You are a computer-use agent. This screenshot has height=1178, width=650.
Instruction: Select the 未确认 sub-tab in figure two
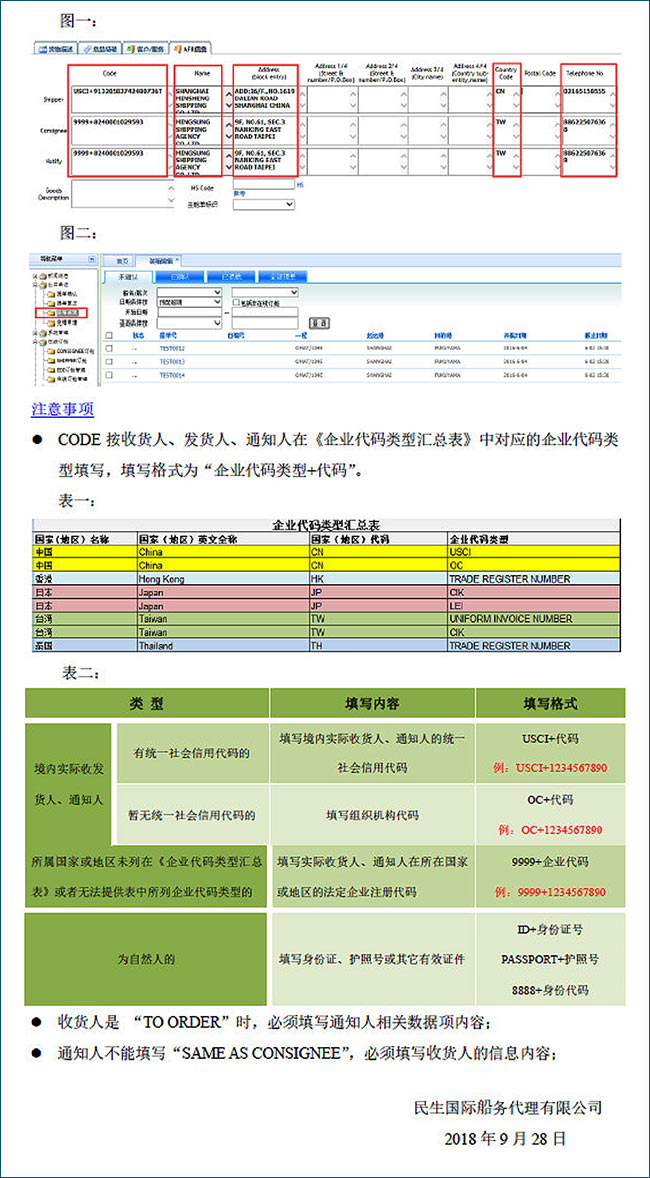[127, 276]
